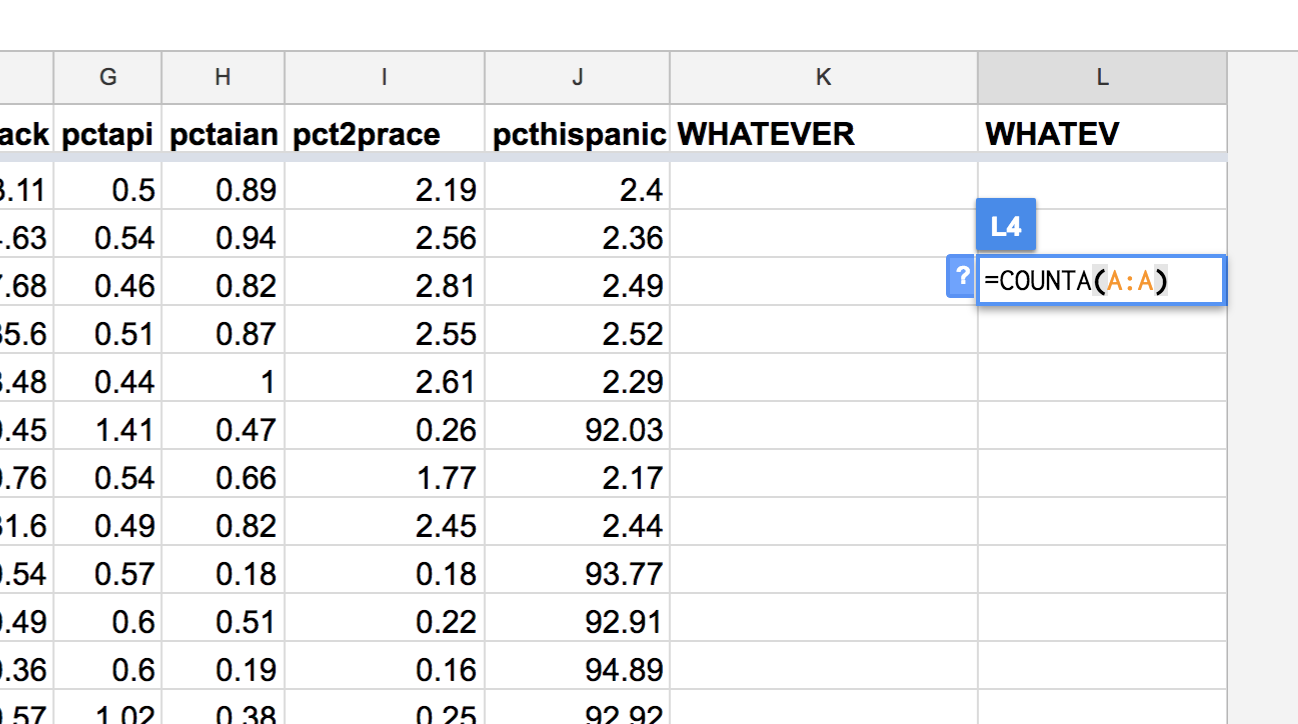The height and width of the screenshot is (724, 1298).
Task: Click into the =COUNTA(A:A) formula editor
Action: coord(1101,281)
